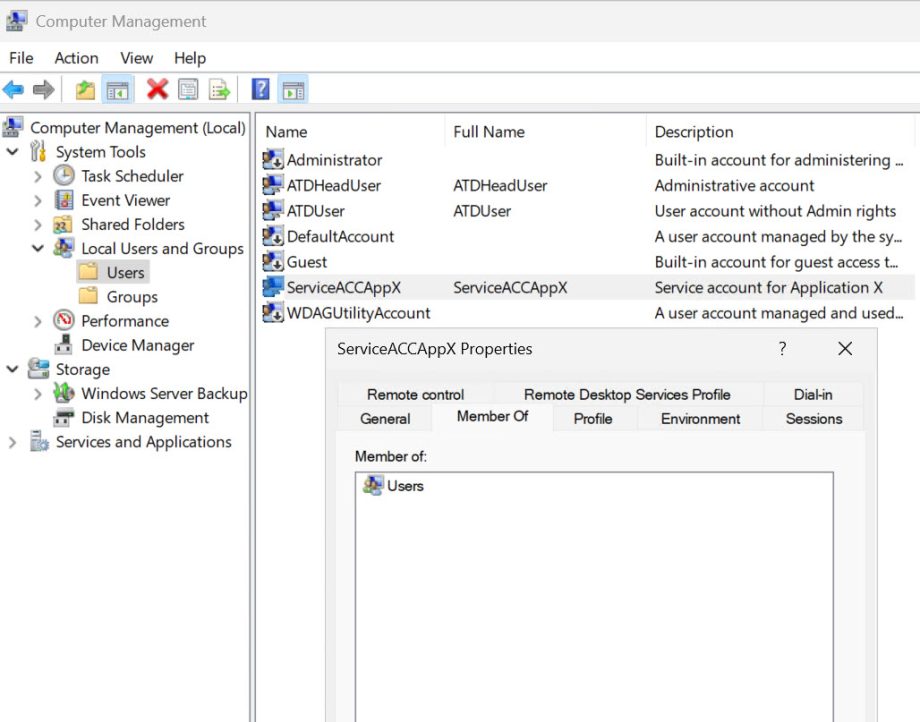Click the Back navigation arrow

pyautogui.click(x=13, y=89)
